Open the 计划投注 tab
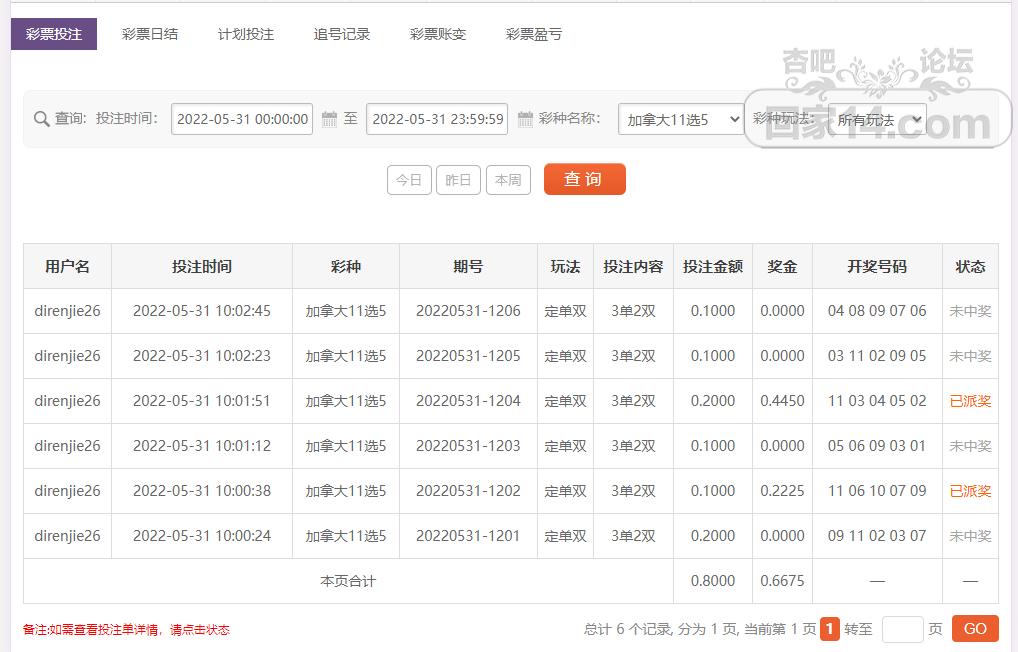1018x652 pixels. (x=246, y=33)
